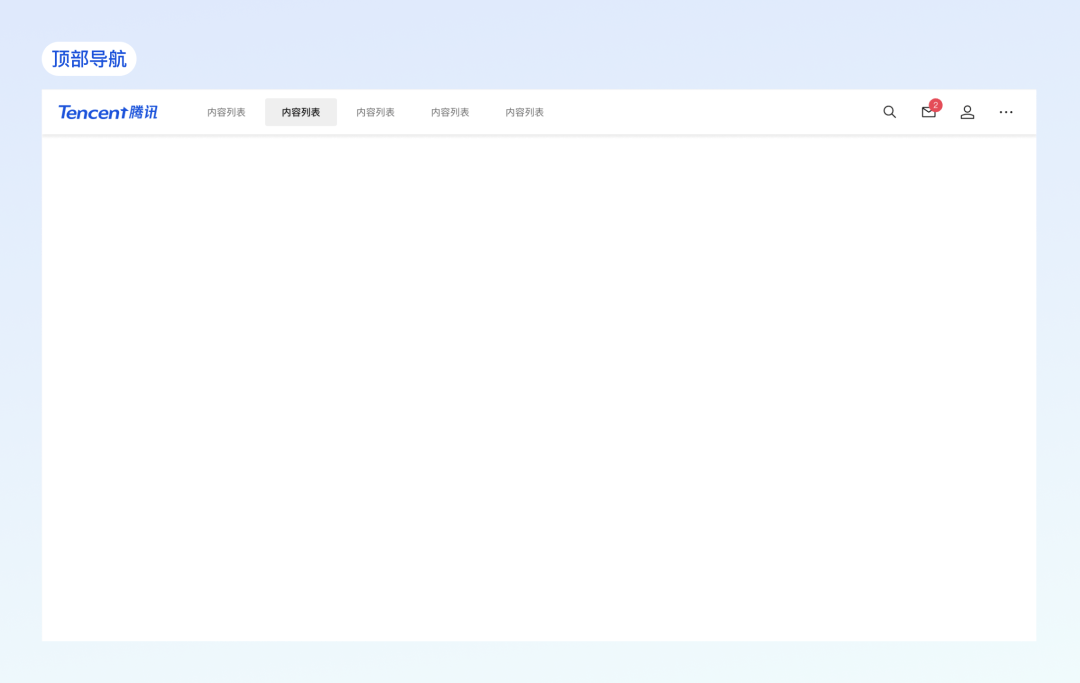Open the three-dot more options menu
The image size is (1080, 683).
coord(1006,112)
